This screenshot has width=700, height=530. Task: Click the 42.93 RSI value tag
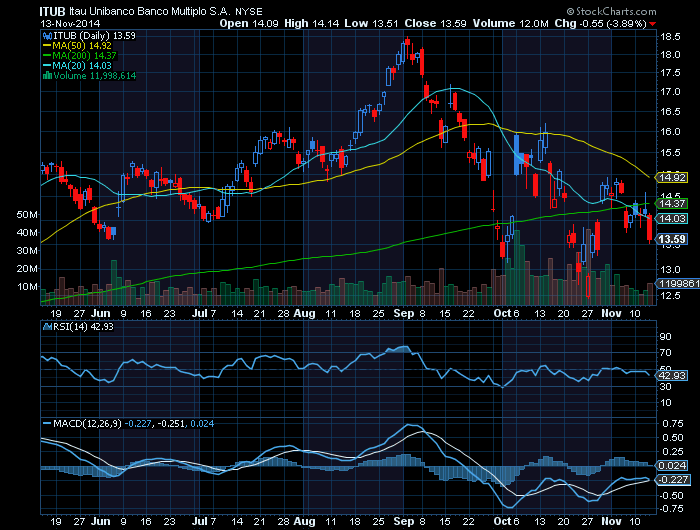[672, 376]
